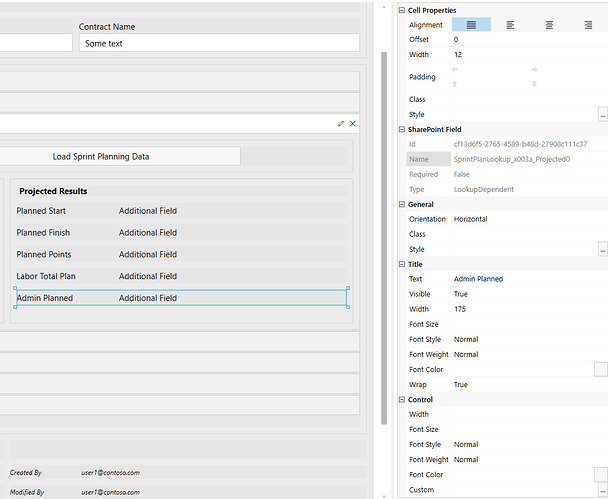The image size is (608, 499).
Task: Click the right padding arrow icon
Action: 534,69
